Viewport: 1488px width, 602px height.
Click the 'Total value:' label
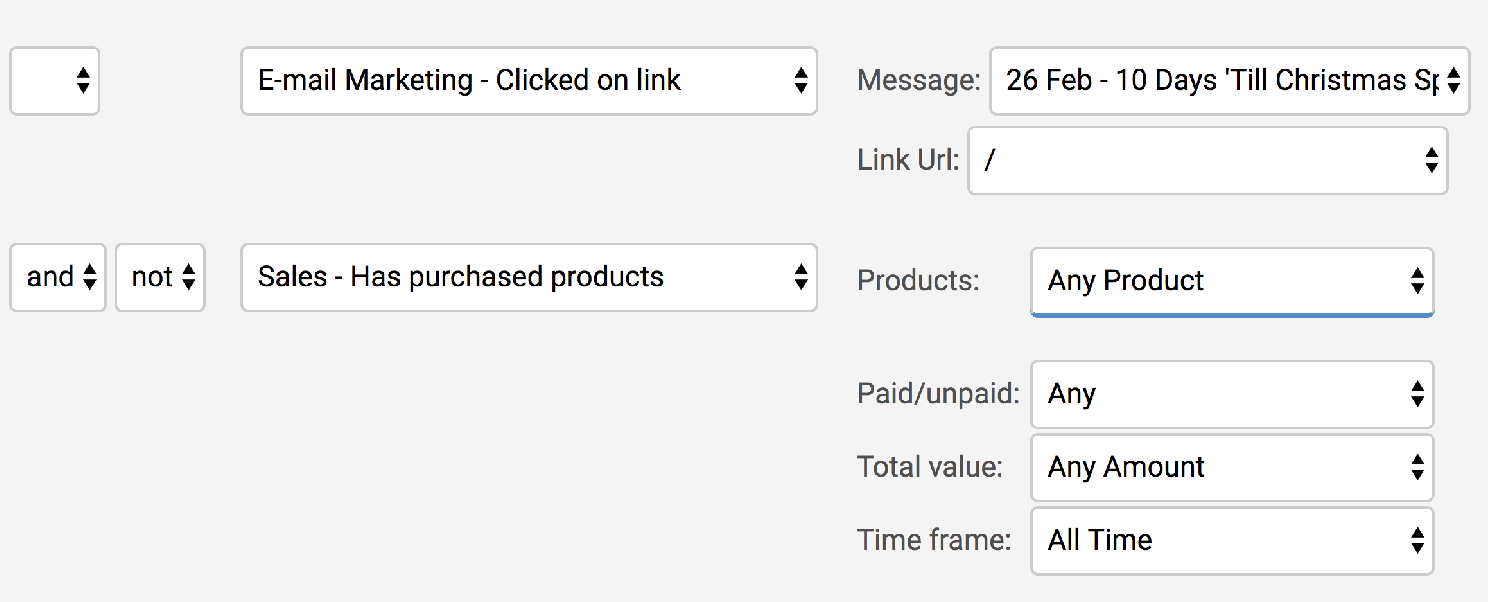[x=929, y=467]
